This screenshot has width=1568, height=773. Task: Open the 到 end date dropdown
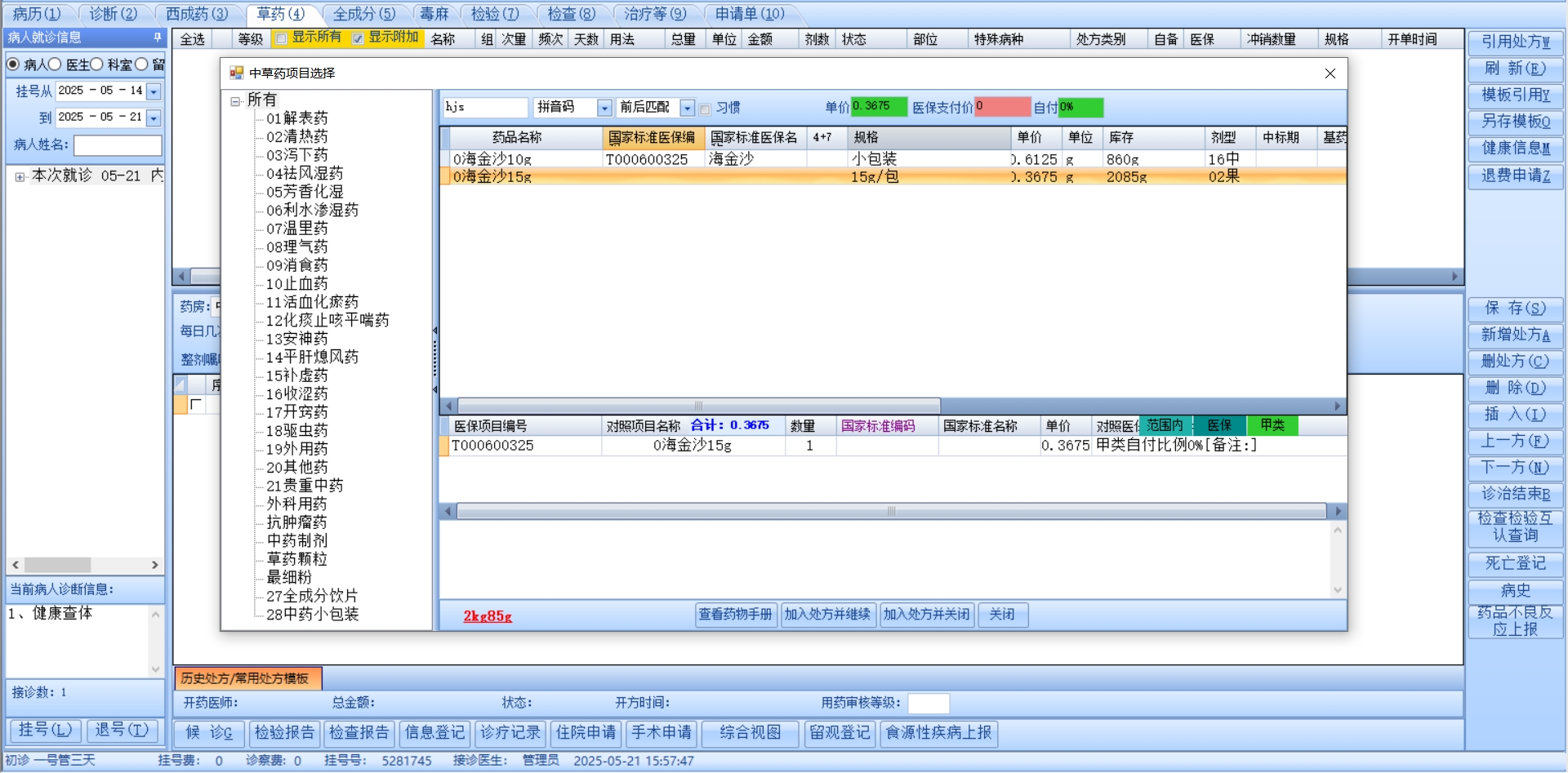(154, 118)
